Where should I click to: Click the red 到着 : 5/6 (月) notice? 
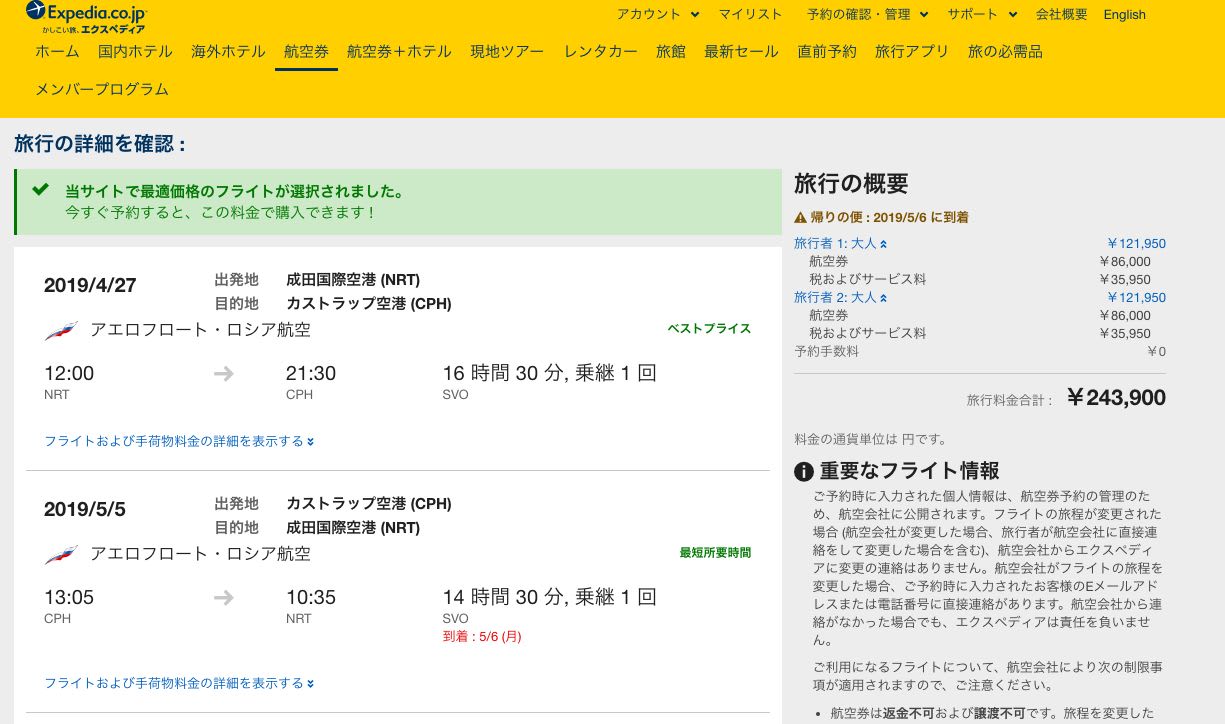pos(482,636)
